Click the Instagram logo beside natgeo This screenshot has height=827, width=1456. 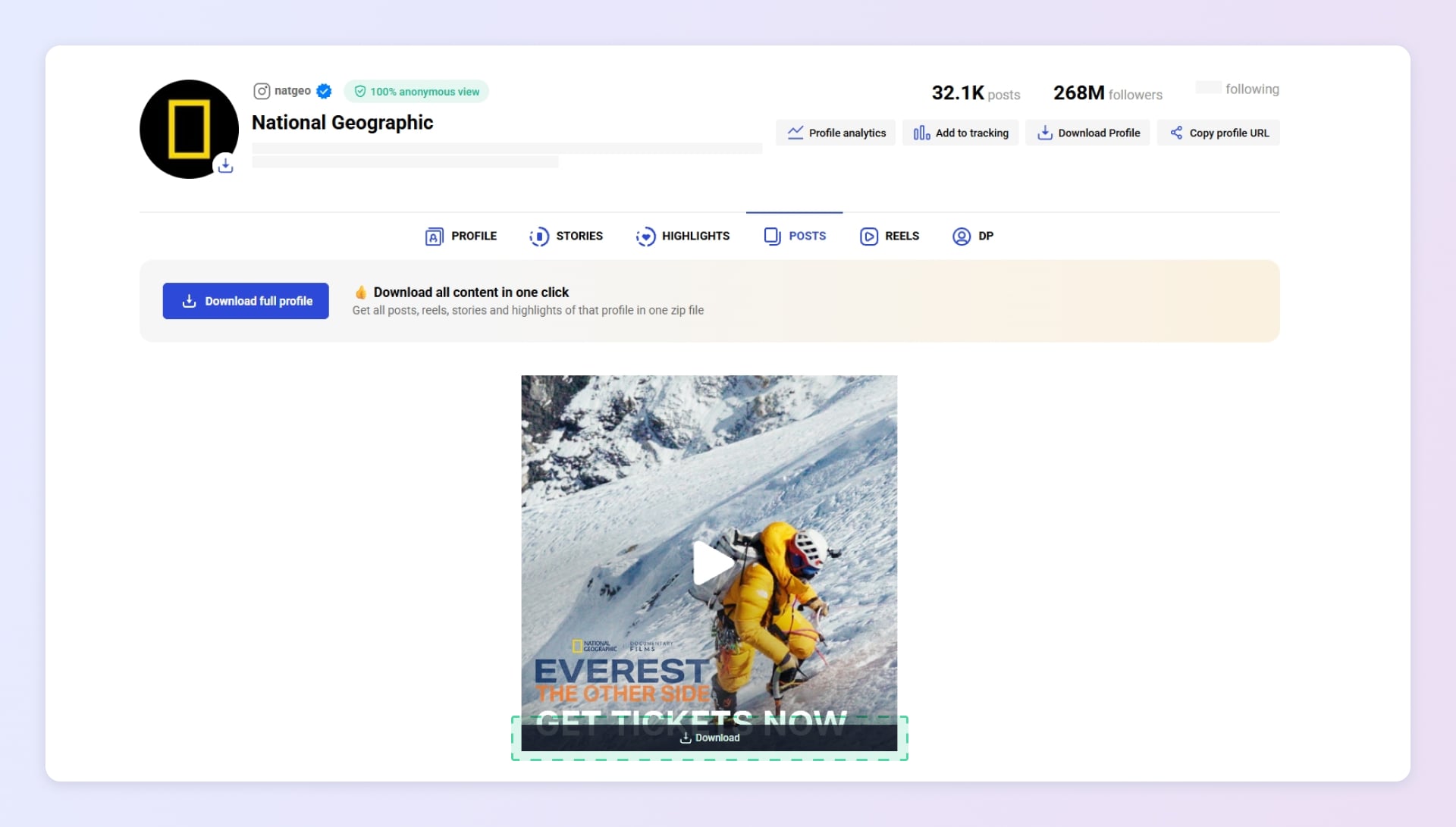[262, 92]
